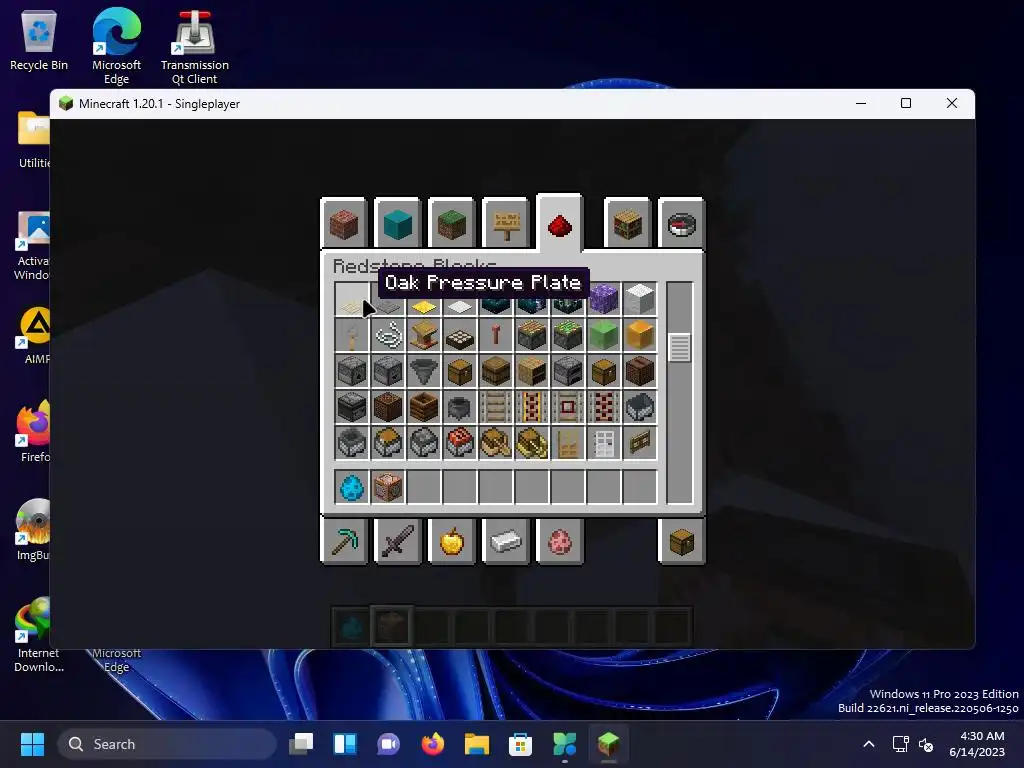Select the Composter block

tap(424, 408)
